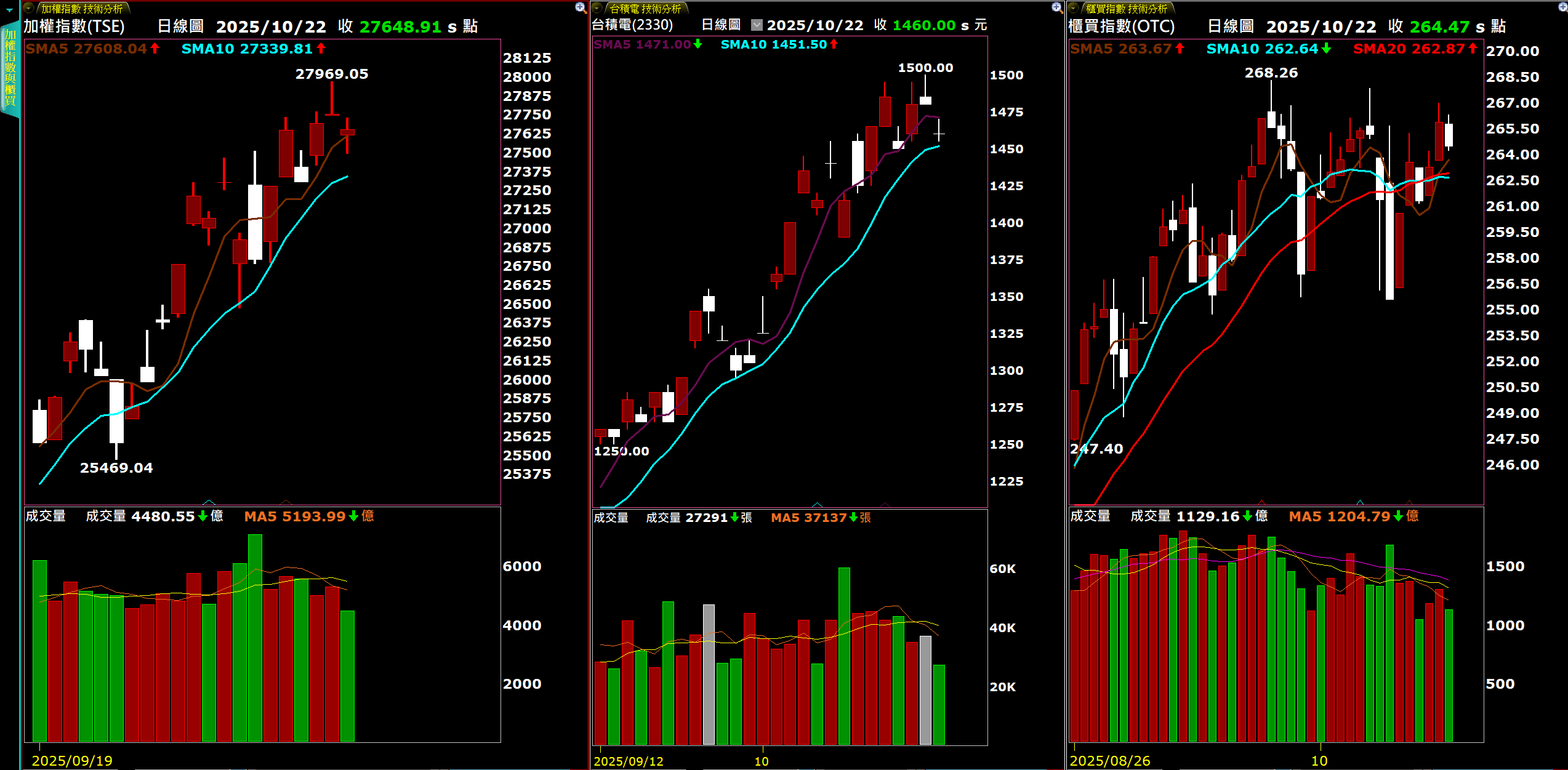This screenshot has height=770, width=1568.
Task: Click the SMA5 1471.00 label in 台積電 chart
Action: [641, 44]
